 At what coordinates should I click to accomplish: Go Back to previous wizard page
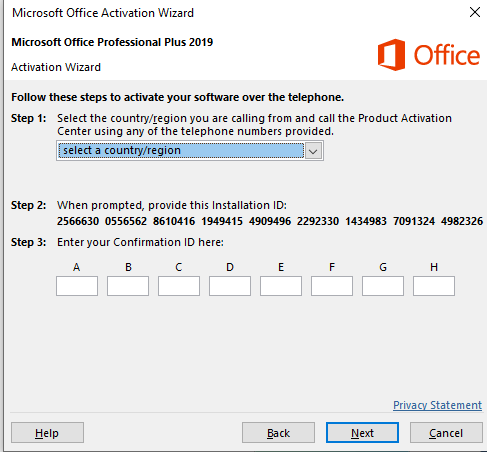click(278, 433)
